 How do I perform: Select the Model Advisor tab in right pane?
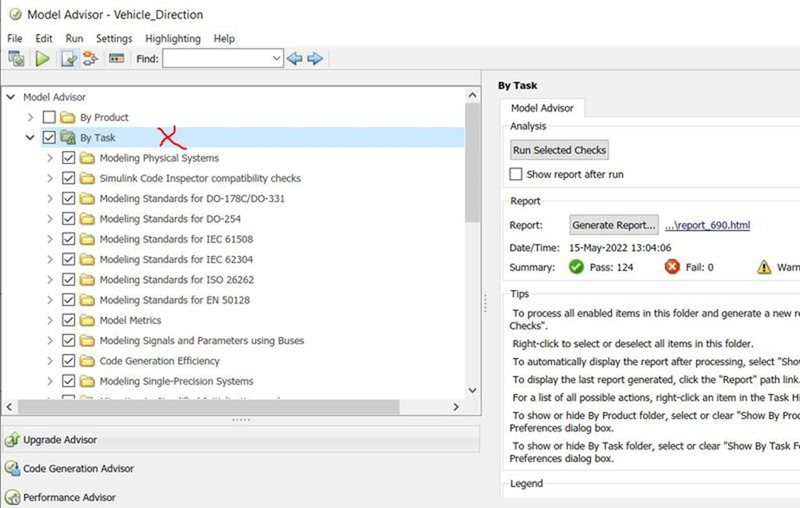(x=542, y=108)
